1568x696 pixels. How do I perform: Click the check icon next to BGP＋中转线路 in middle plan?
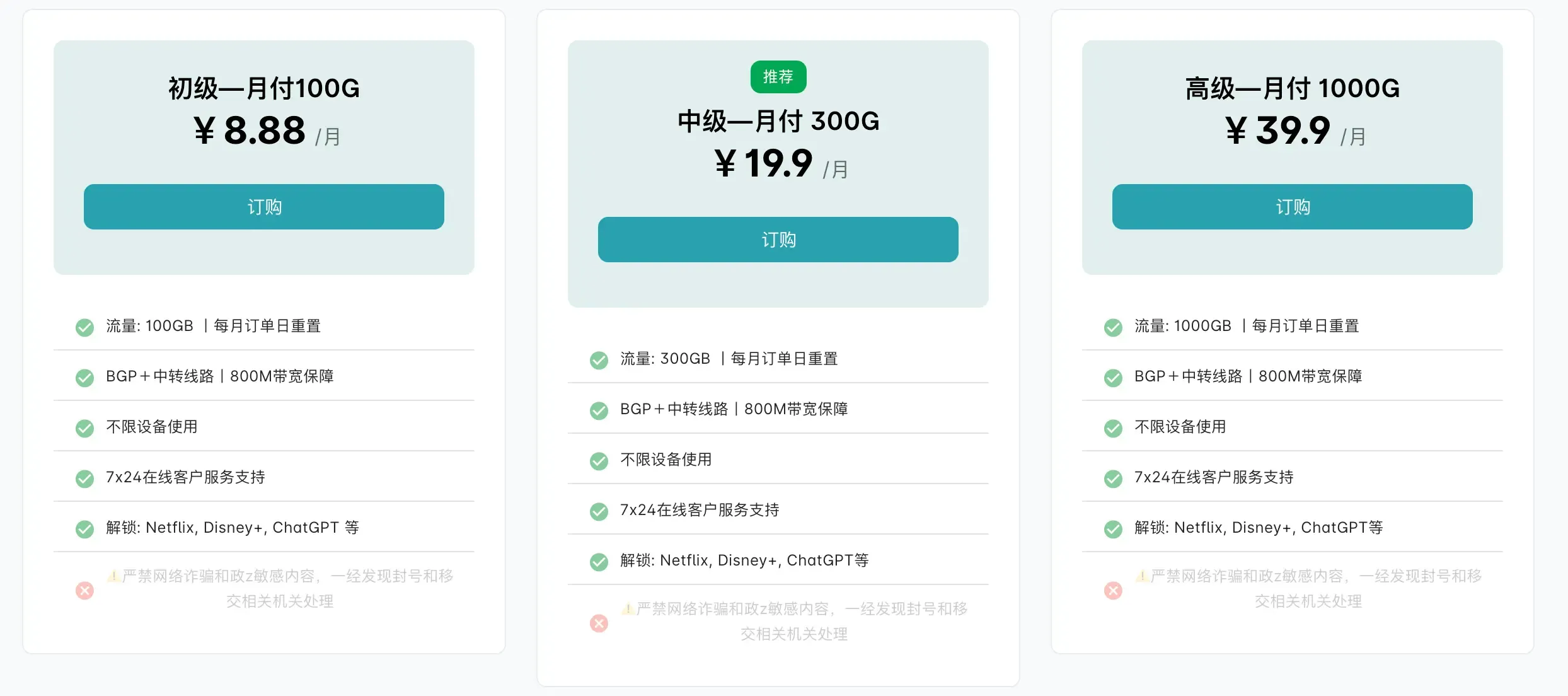tap(599, 410)
